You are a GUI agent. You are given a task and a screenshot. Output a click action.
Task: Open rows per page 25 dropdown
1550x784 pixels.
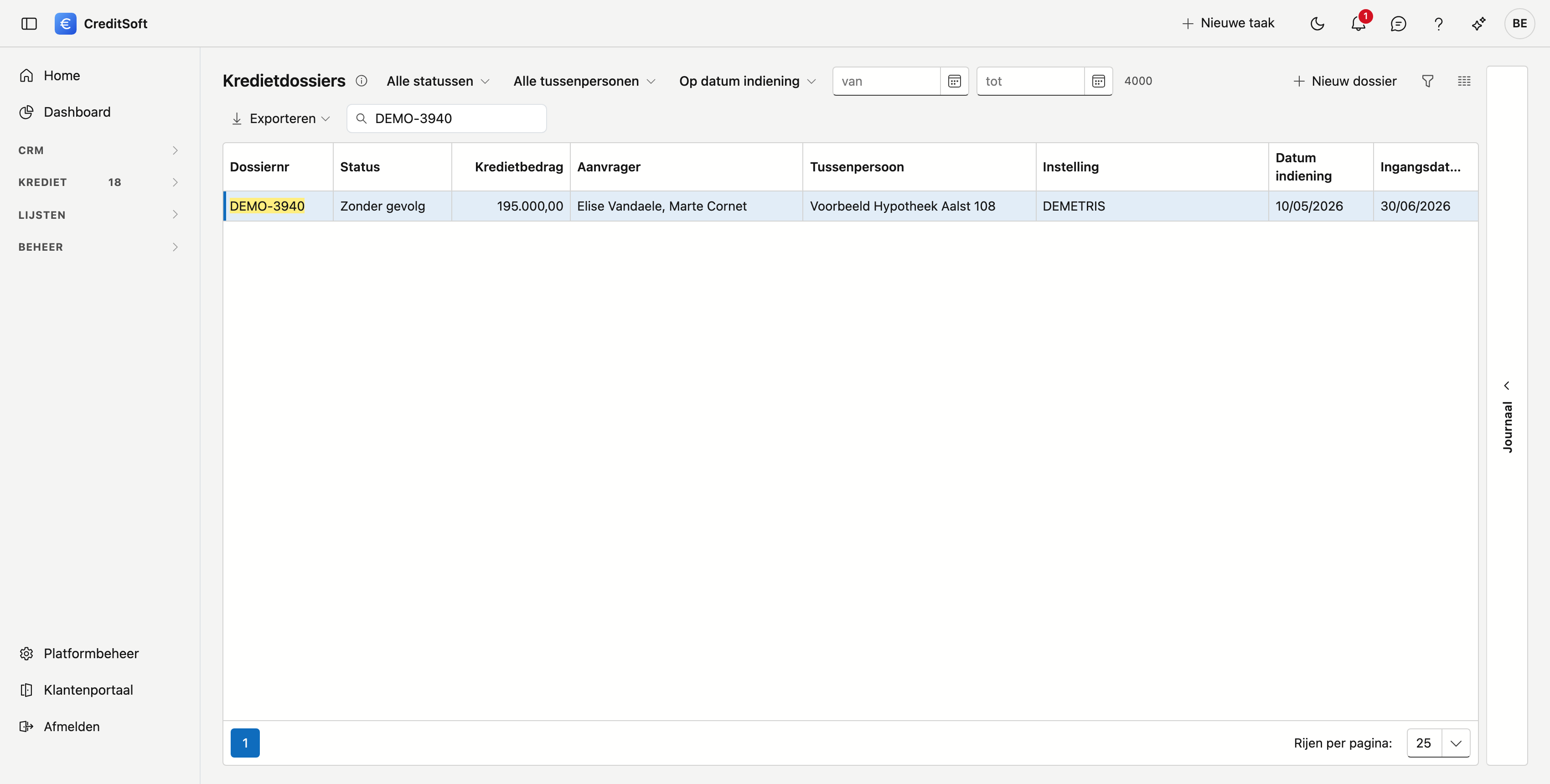1438,743
